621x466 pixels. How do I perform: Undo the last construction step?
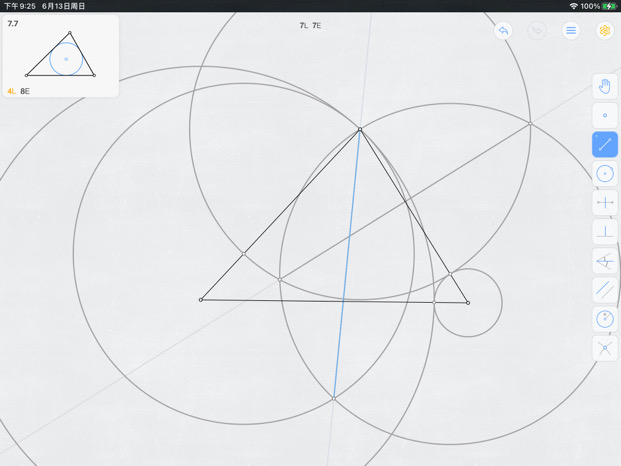pos(503,30)
